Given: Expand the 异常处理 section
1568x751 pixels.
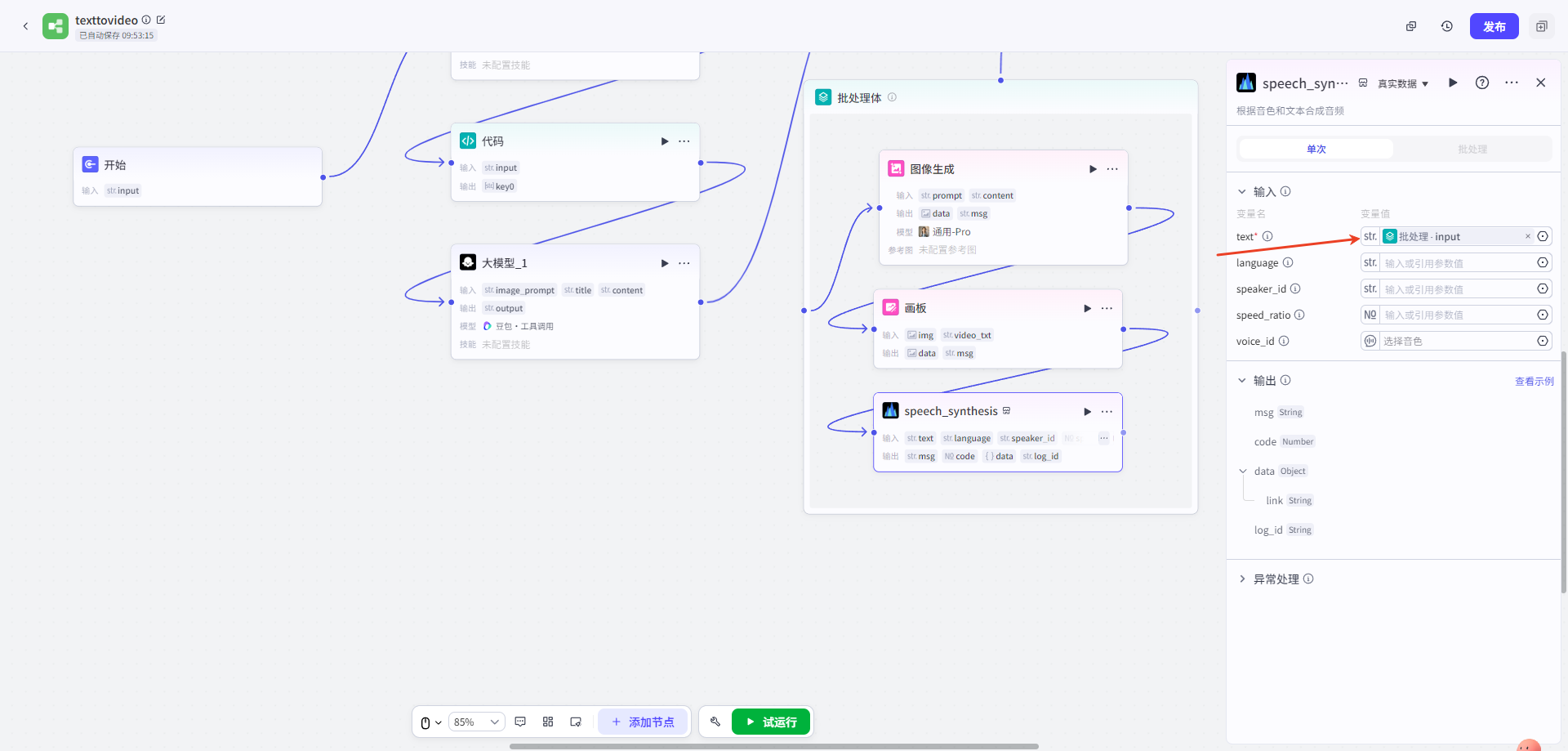Looking at the screenshot, I should (1242, 579).
